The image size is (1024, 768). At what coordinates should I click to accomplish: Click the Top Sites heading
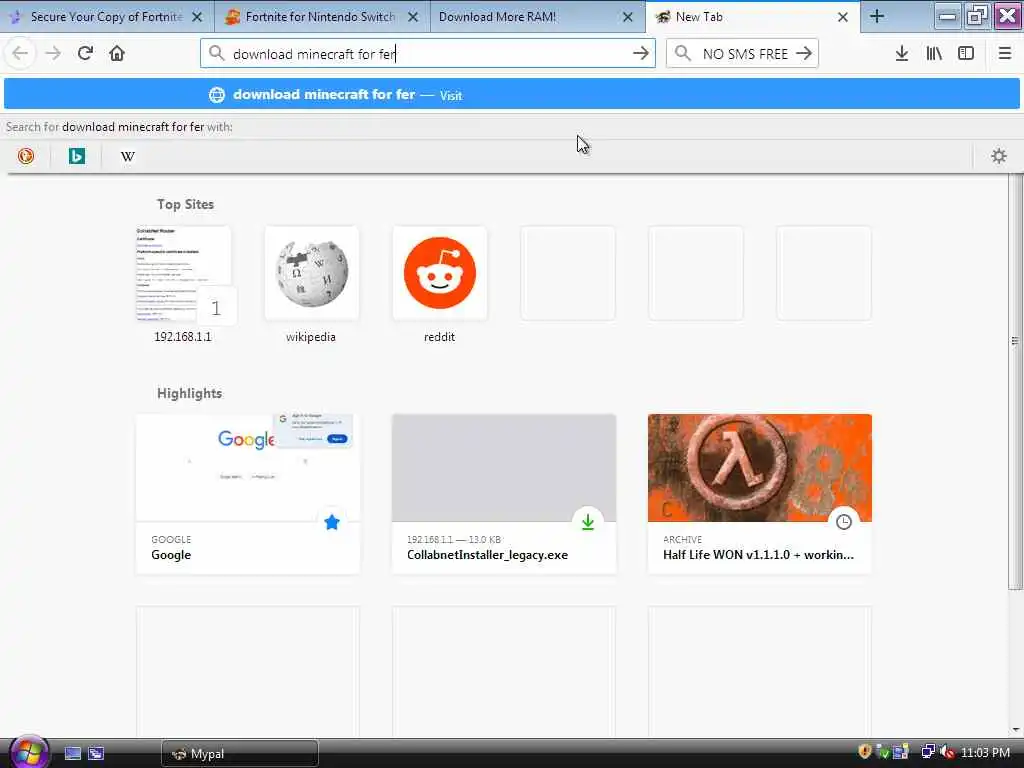185,204
